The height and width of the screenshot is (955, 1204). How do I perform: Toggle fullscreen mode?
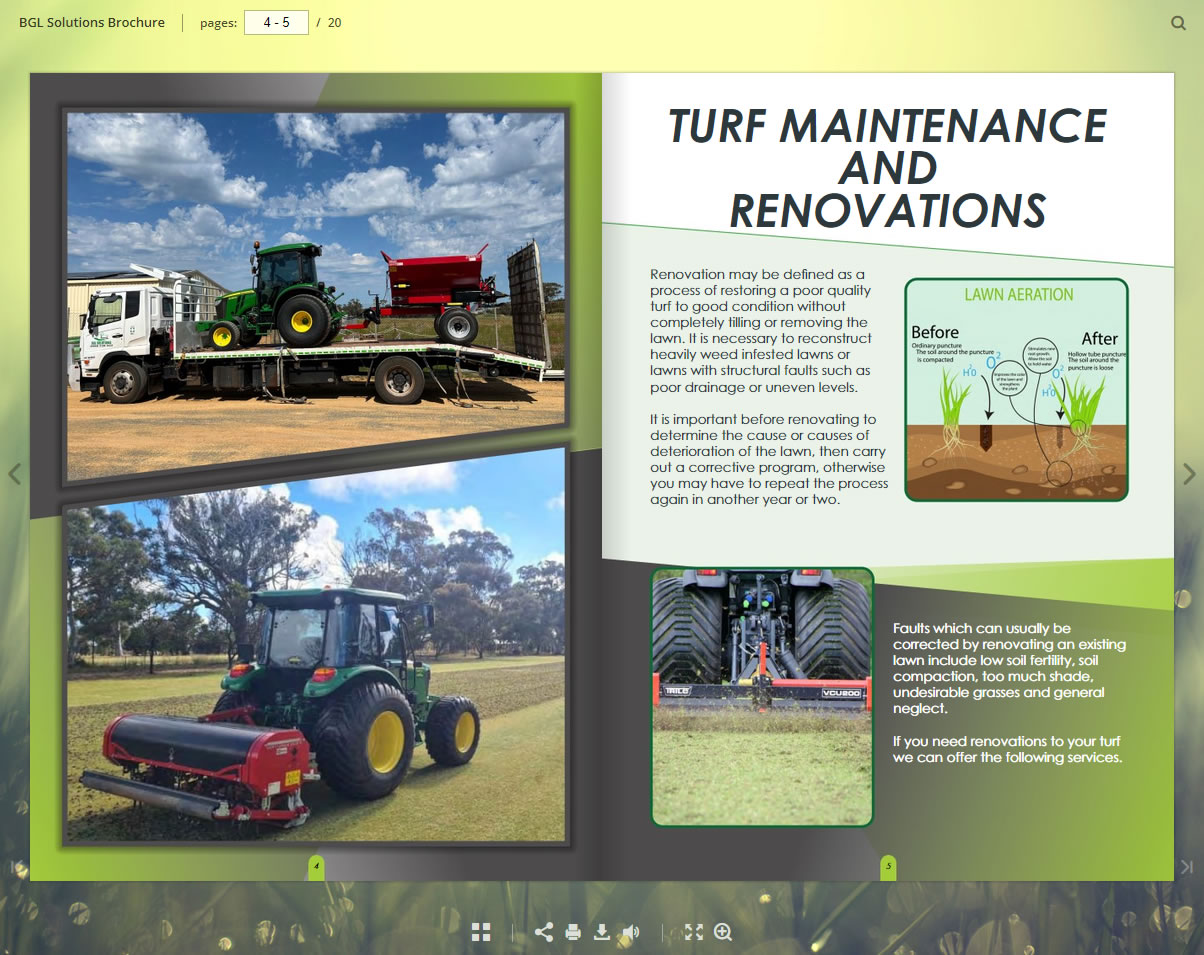[x=693, y=932]
